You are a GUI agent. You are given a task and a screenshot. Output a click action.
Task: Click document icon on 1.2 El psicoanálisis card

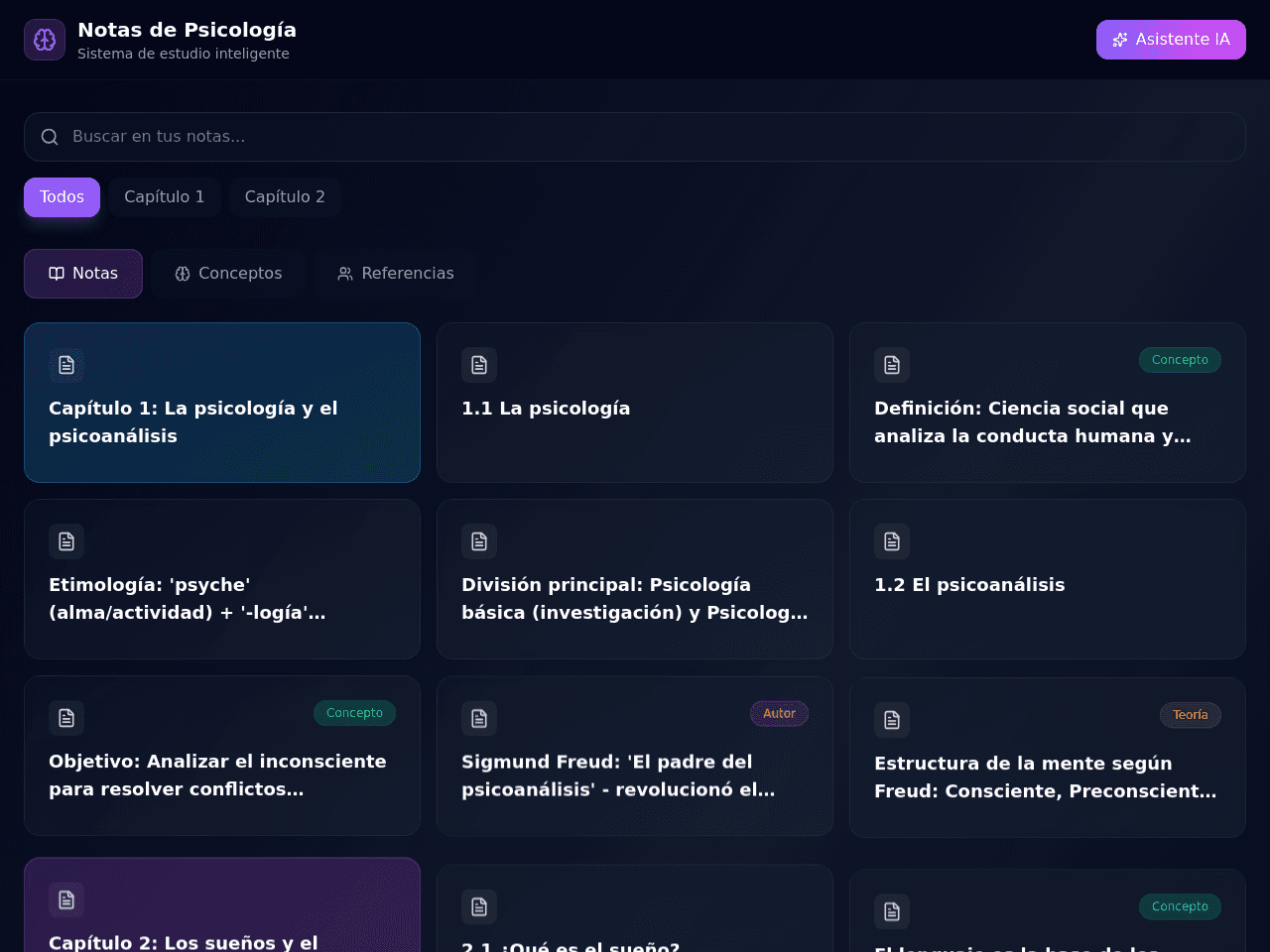892,541
